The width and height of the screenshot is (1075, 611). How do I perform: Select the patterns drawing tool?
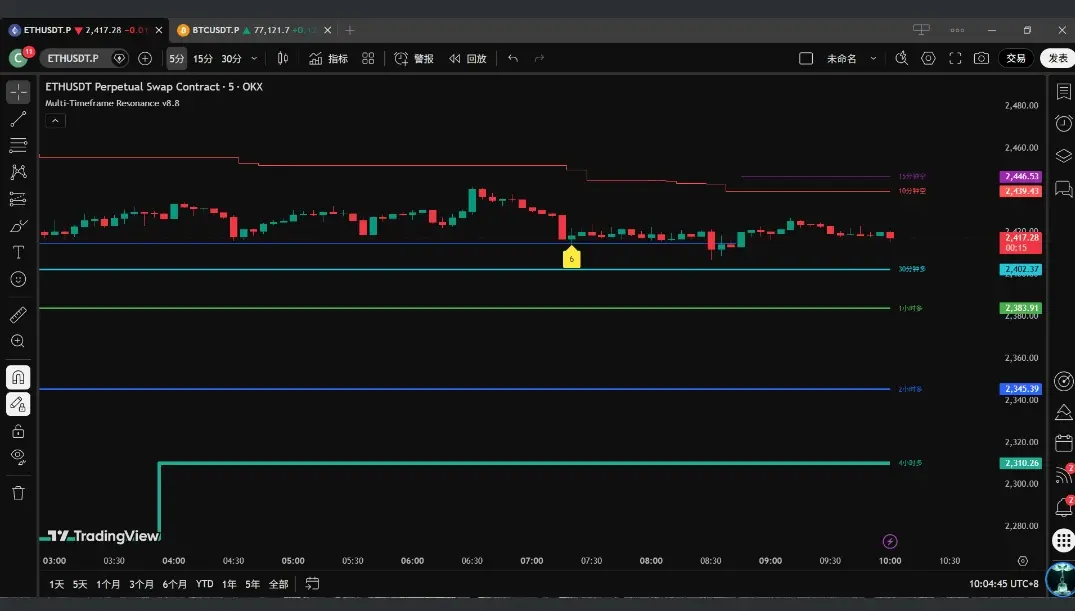coord(19,172)
